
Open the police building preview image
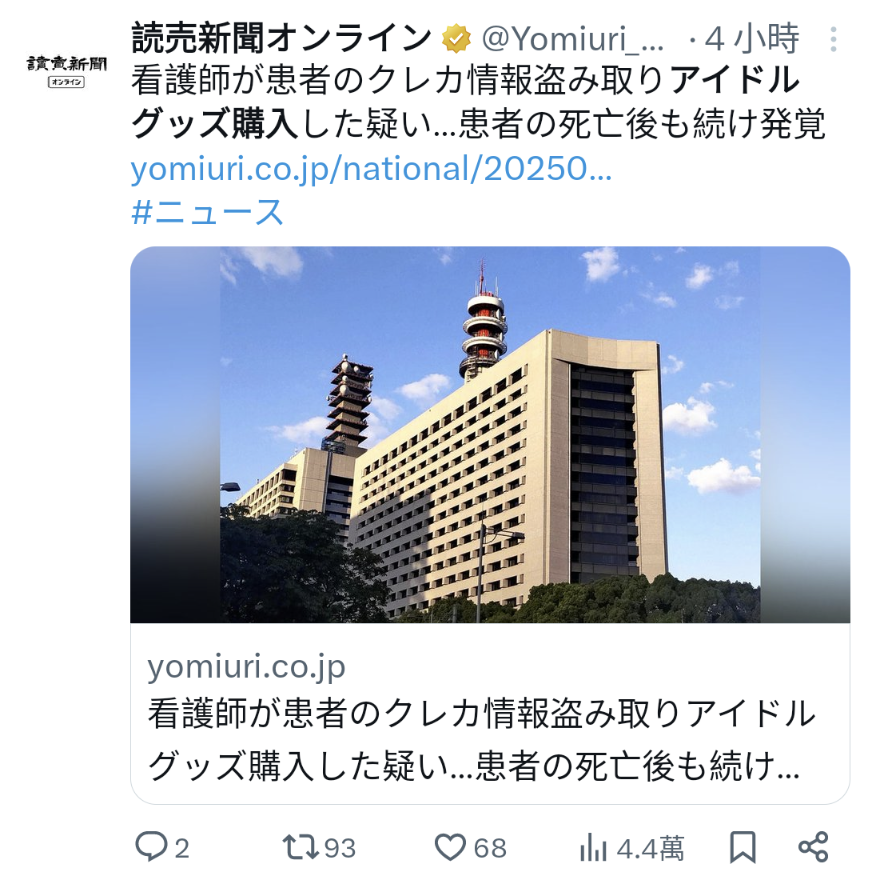click(x=490, y=434)
